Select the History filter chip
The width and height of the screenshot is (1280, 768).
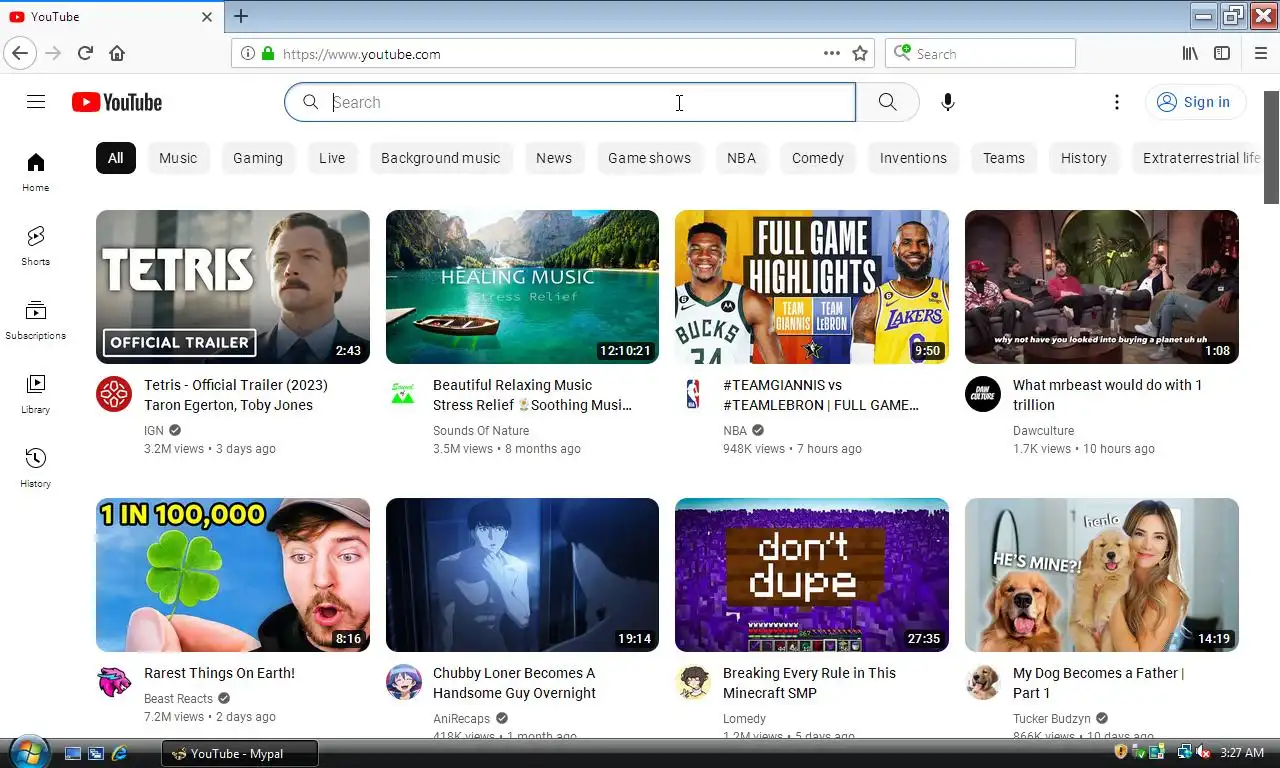click(x=1084, y=158)
